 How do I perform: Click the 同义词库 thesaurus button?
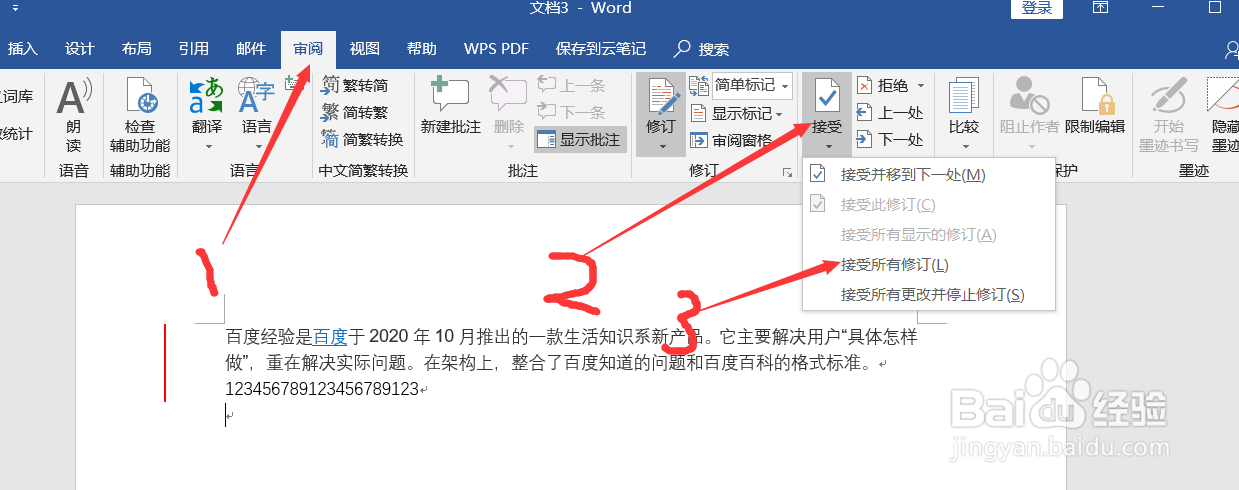coord(16,97)
